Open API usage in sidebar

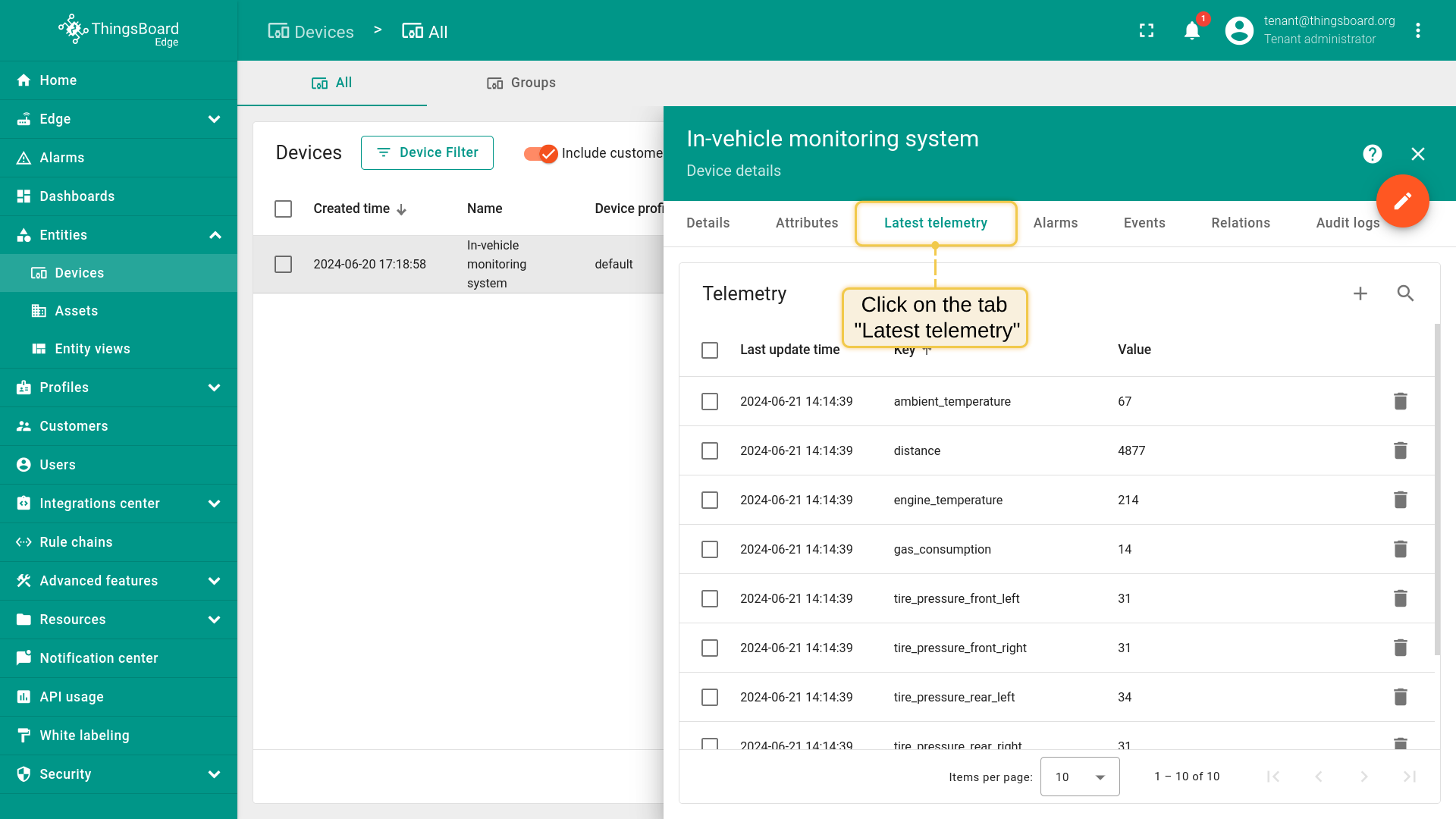click(x=118, y=697)
